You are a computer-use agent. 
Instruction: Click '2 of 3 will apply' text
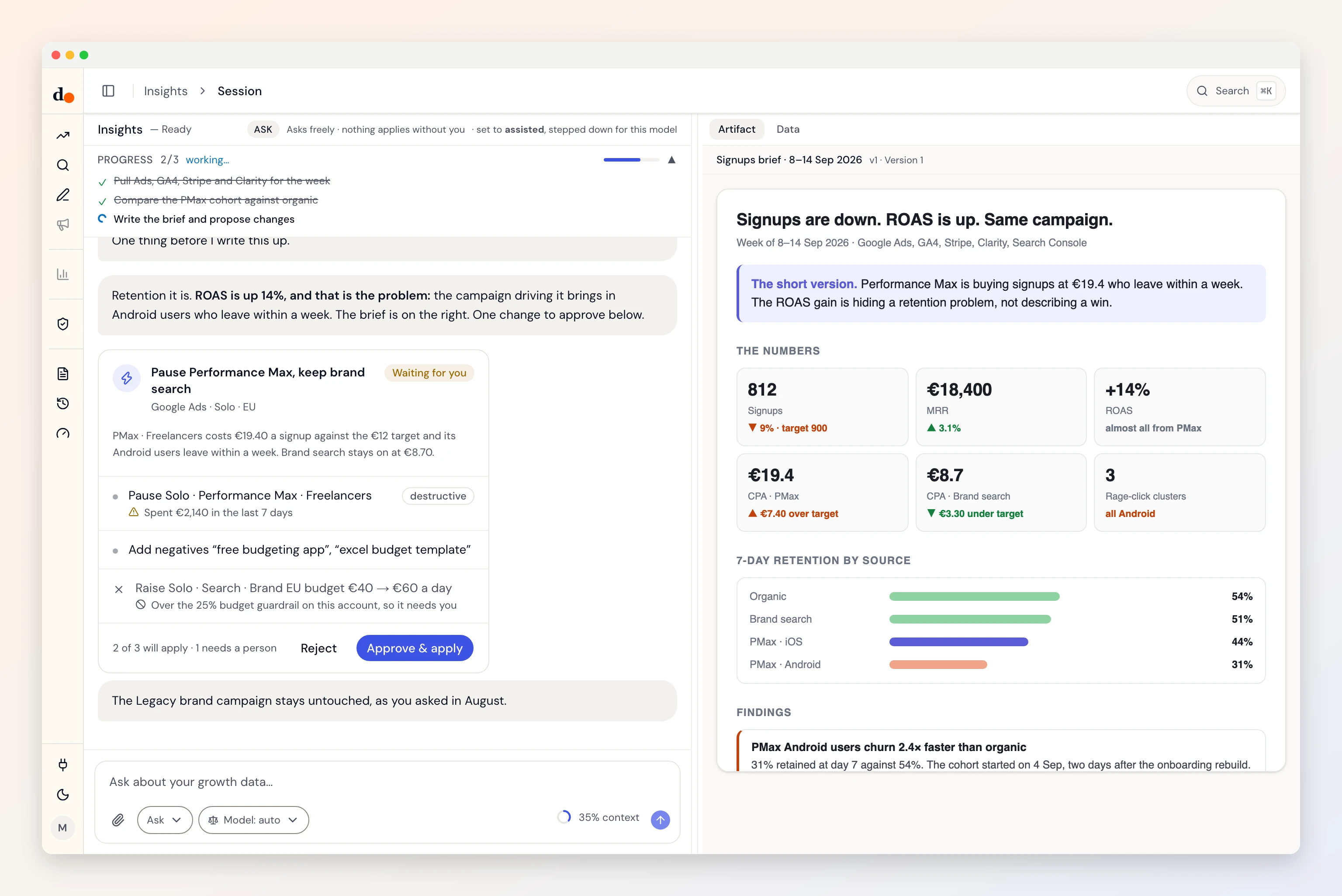[150, 648]
